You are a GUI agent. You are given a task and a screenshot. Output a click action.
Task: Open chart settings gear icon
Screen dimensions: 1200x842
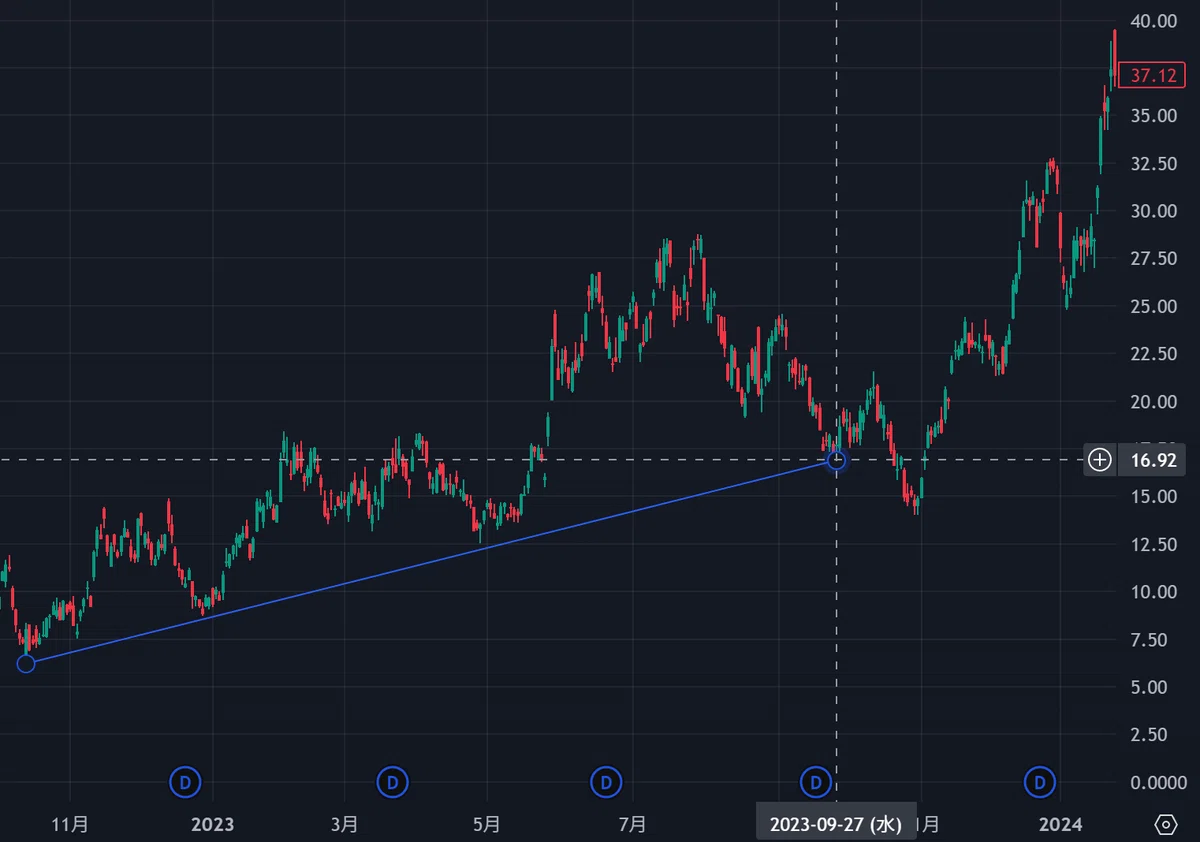1166,825
